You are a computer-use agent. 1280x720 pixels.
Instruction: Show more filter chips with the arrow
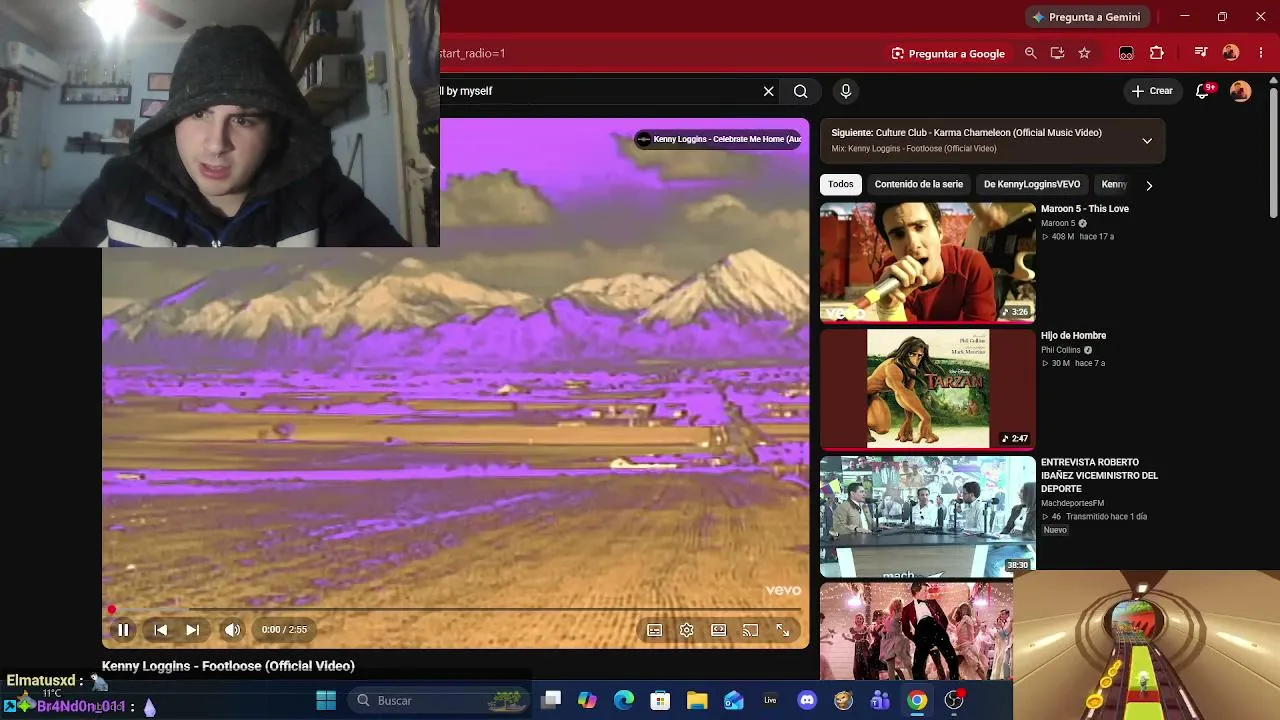click(x=1149, y=185)
